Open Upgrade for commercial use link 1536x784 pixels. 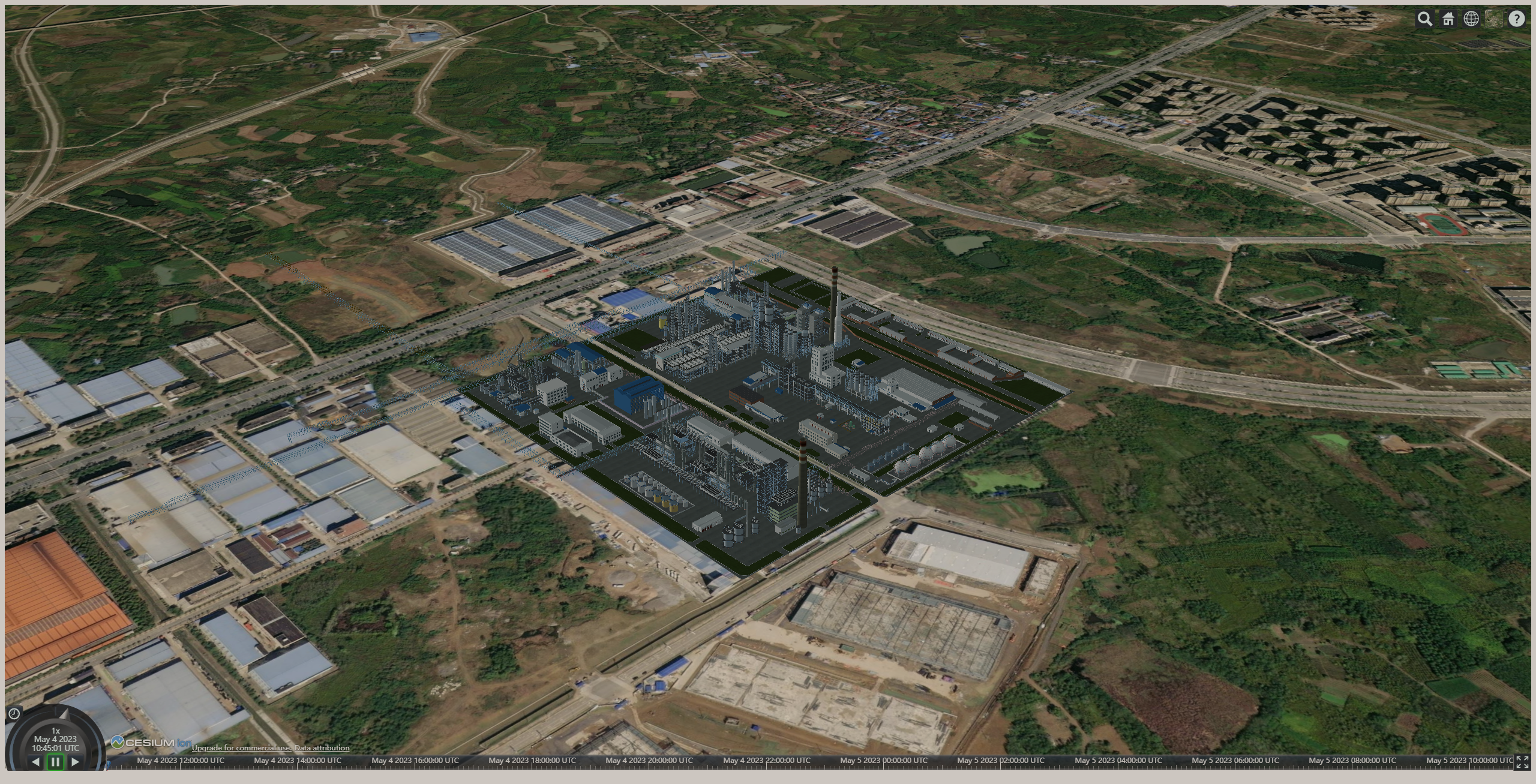(242, 748)
